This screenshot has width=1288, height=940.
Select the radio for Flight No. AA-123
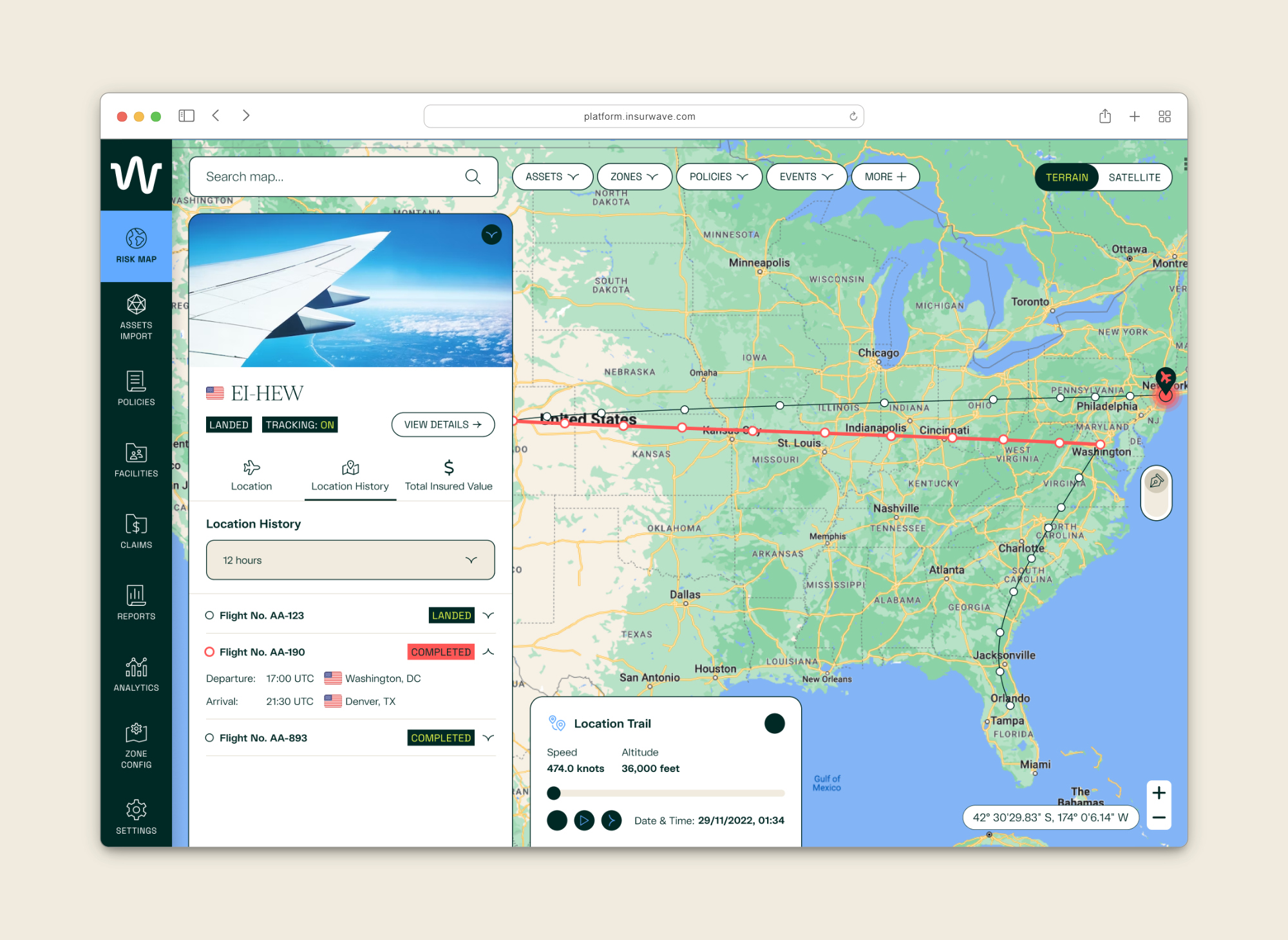(209, 616)
